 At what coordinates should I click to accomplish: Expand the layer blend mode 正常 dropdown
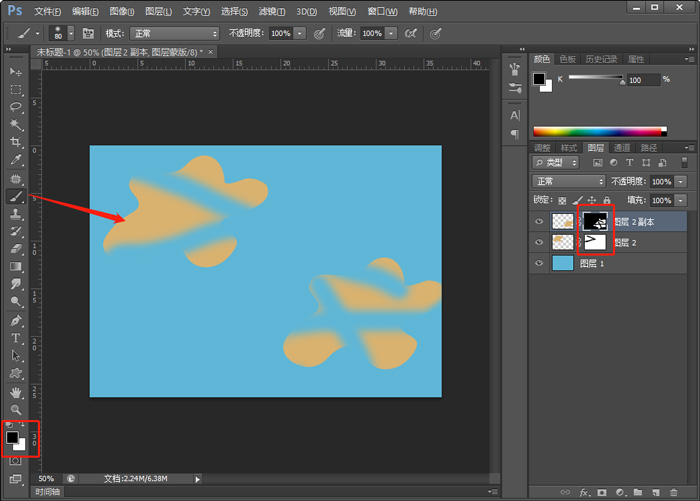569,182
